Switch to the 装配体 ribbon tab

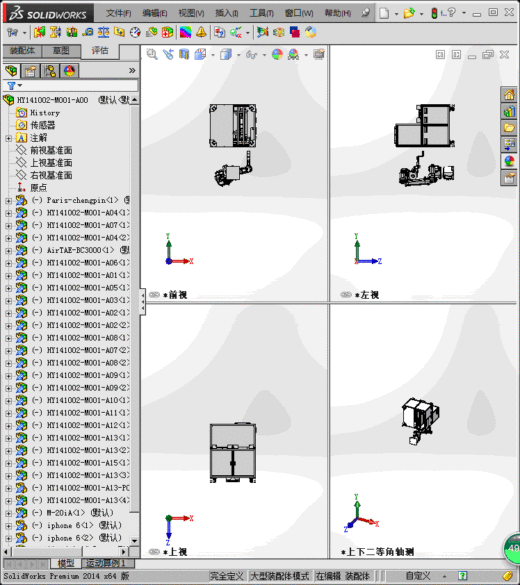pos(22,51)
